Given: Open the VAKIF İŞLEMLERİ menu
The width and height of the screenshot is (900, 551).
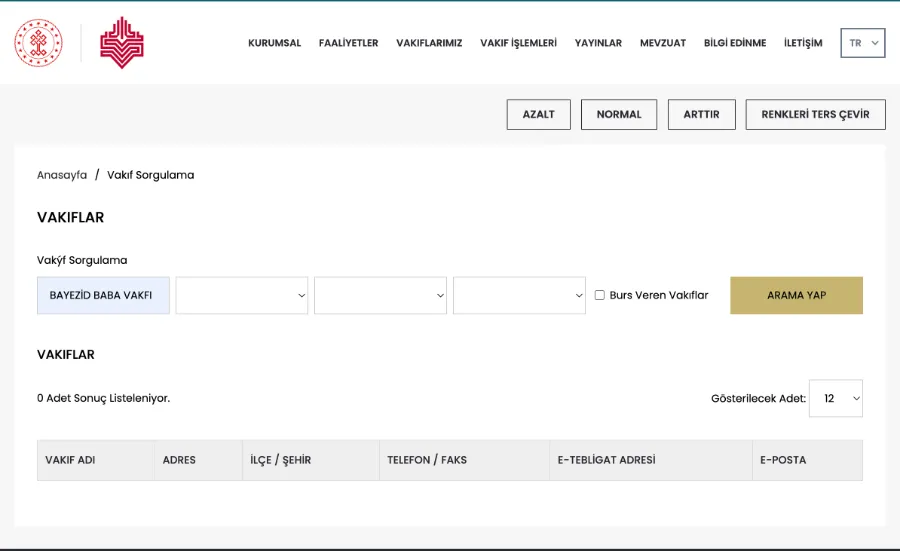Looking at the screenshot, I should [x=518, y=43].
